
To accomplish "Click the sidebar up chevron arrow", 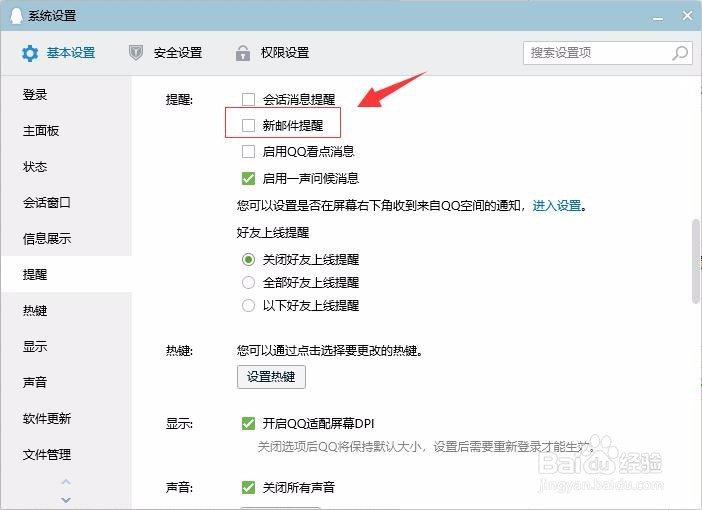I will click(x=66, y=482).
